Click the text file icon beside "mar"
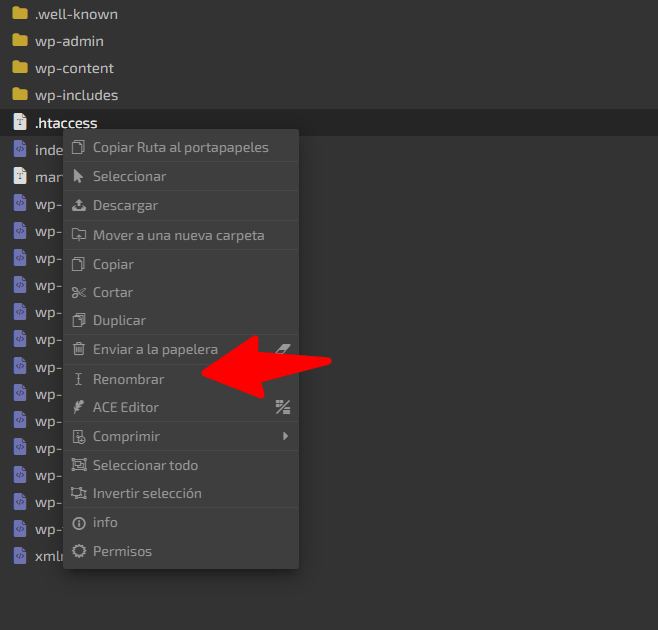 [20, 176]
